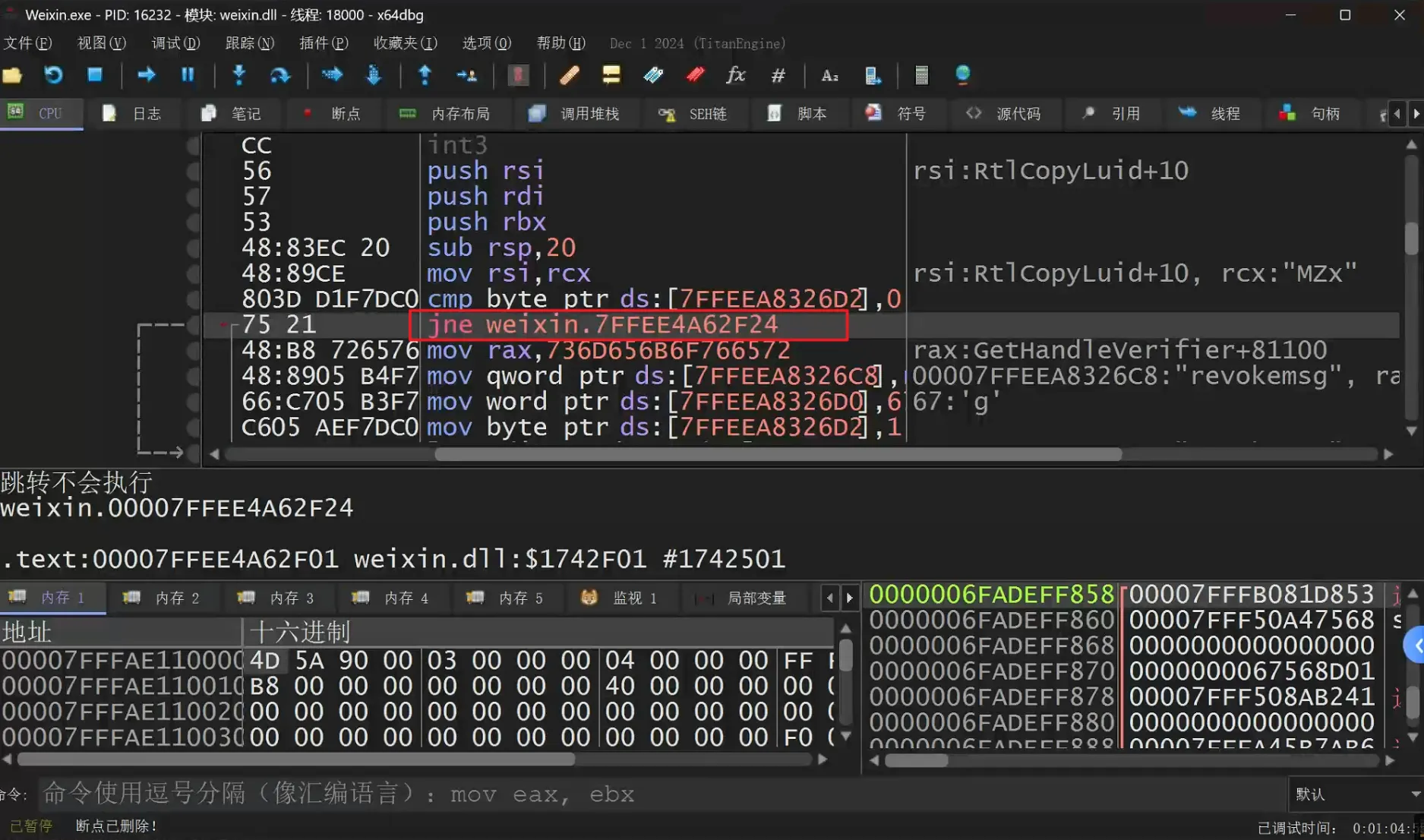1424x840 pixels.
Task: Click the Run To User Code icon
Action: coord(466,74)
